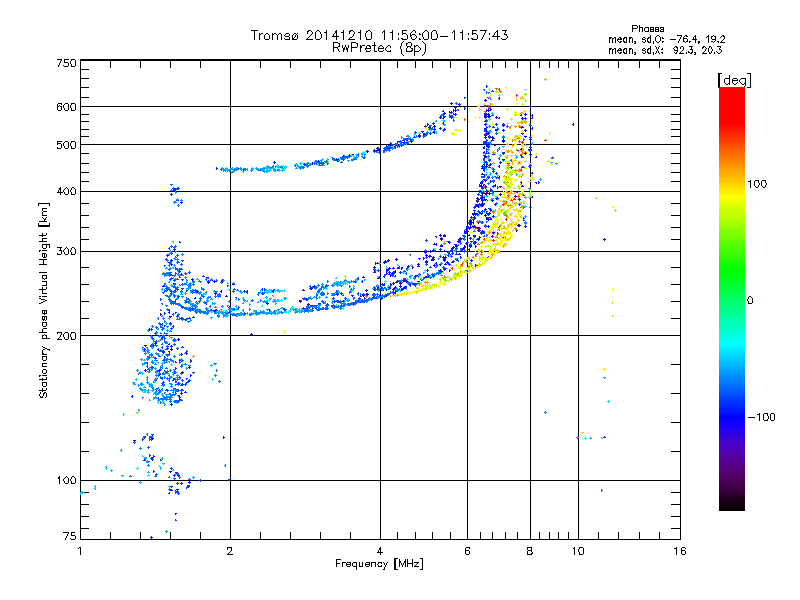Click the colorbar label '-100'
Image resolution: width=800 pixels, height=600 pixels.
click(x=761, y=417)
